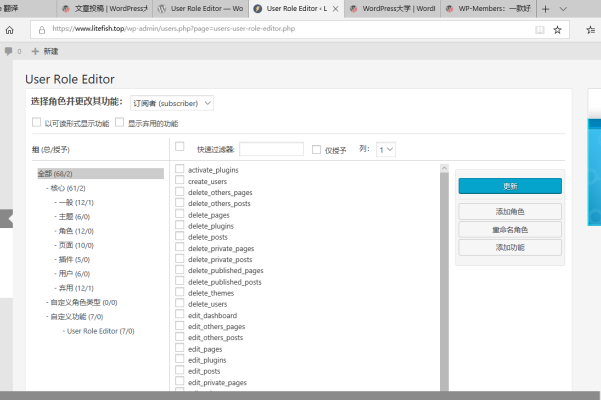Toggle 仅授予 checkbox
The image size is (601, 400).
316,149
